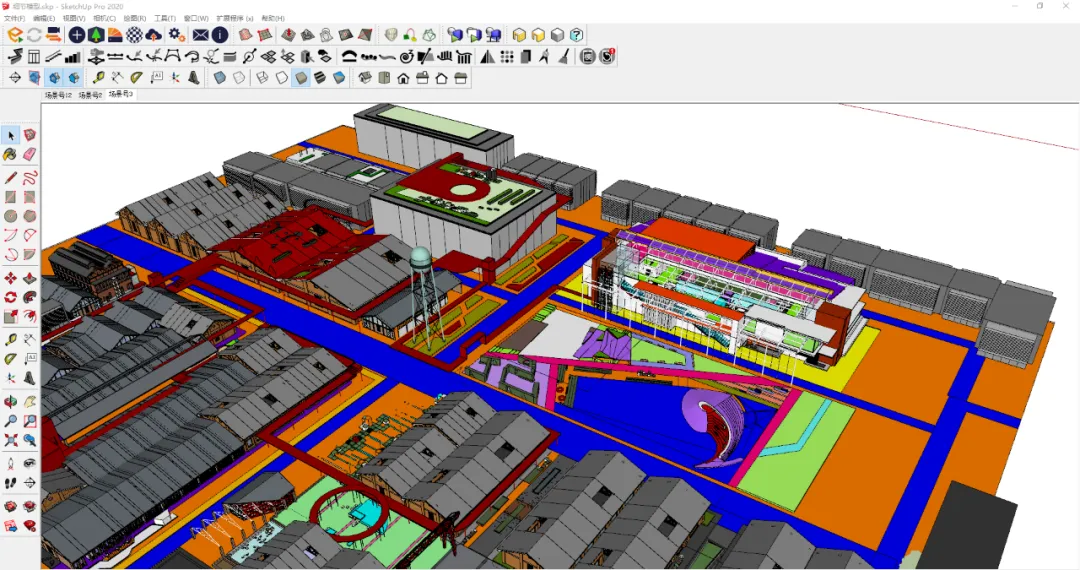Open the green tree asset icon

point(96,35)
